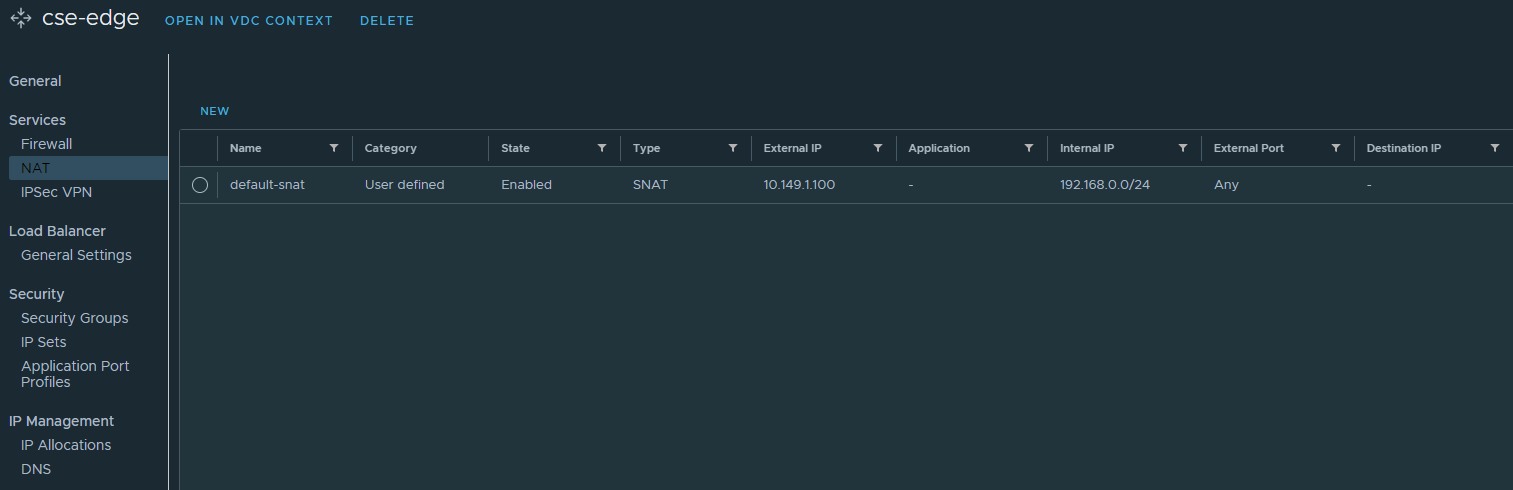Viewport: 1513px width, 490px height.
Task: Click External Port filter icon
Action: point(1336,148)
